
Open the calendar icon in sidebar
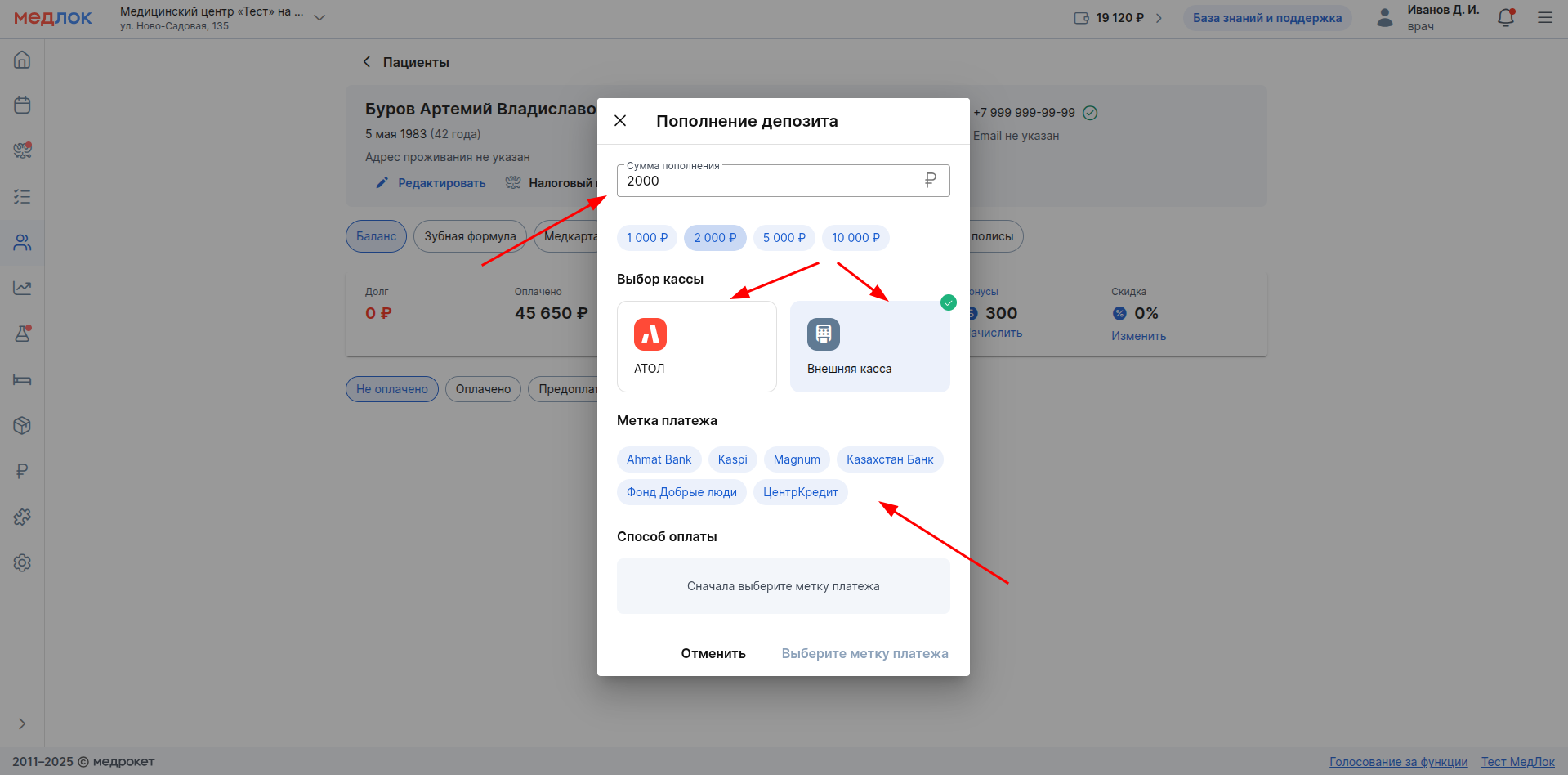pos(22,105)
